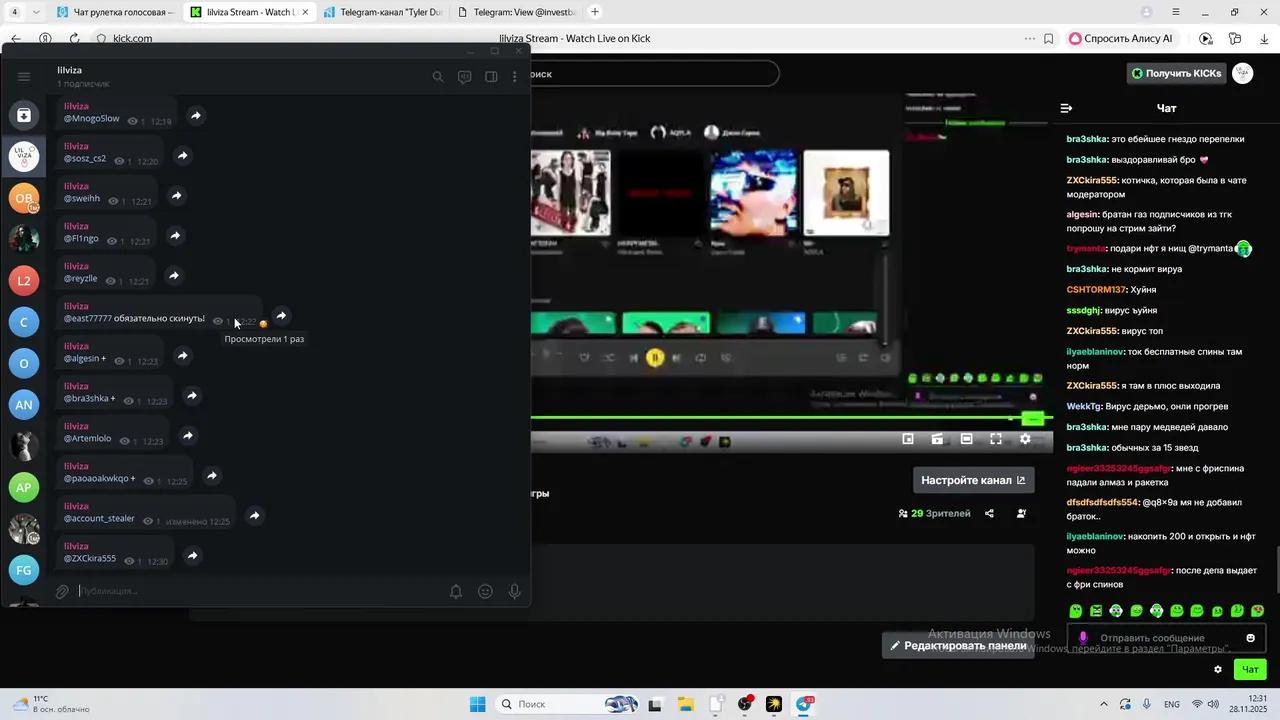Open Kick player settings gear
The width and height of the screenshot is (1280, 720).
1025,439
